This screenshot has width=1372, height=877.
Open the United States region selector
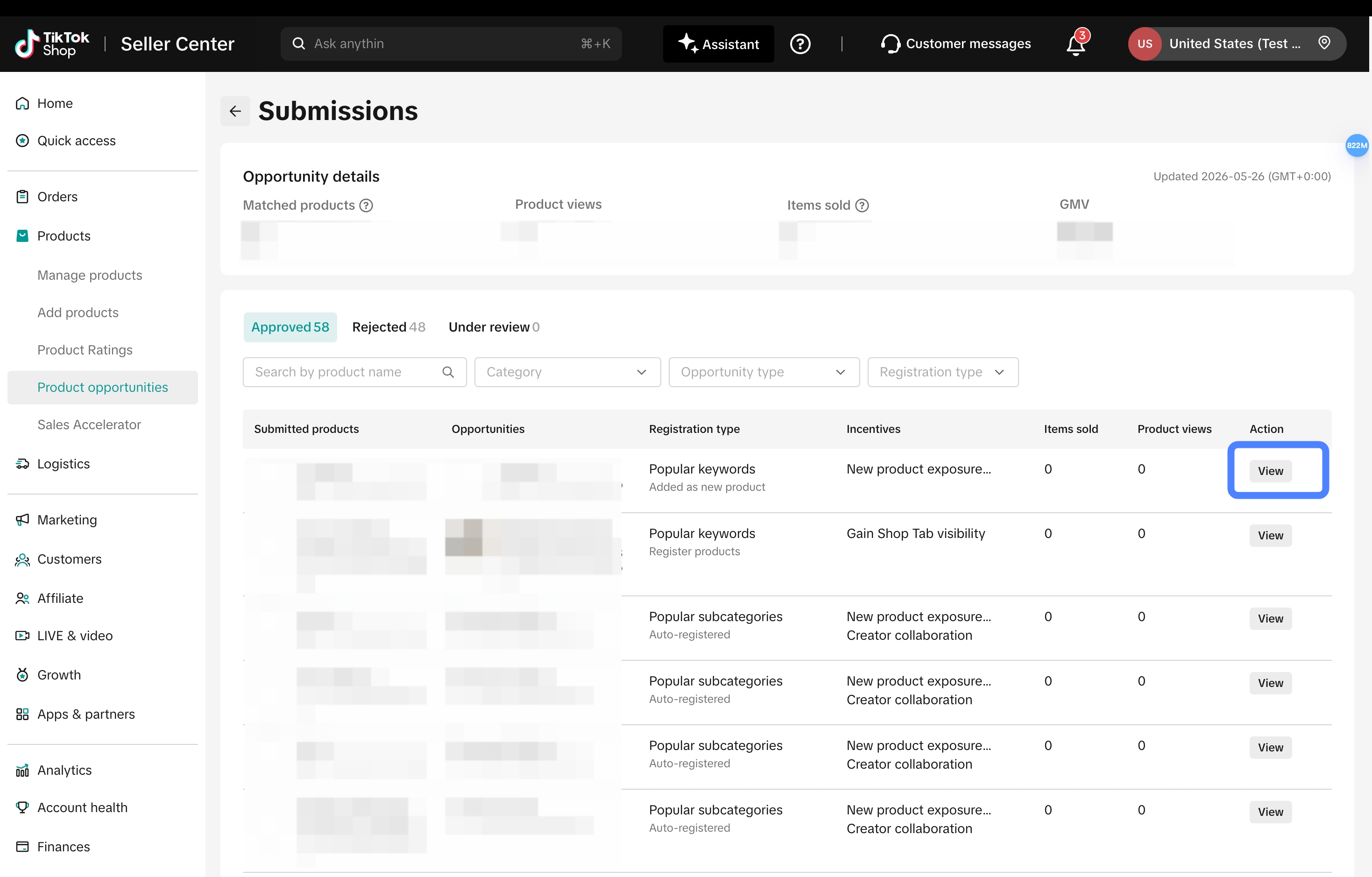click(x=1237, y=44)
